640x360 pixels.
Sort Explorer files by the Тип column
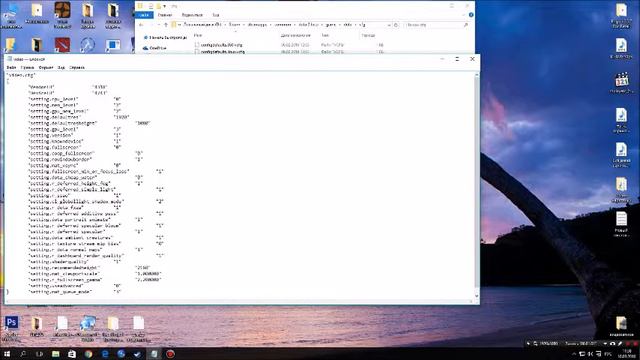click(x=325, y=36)
